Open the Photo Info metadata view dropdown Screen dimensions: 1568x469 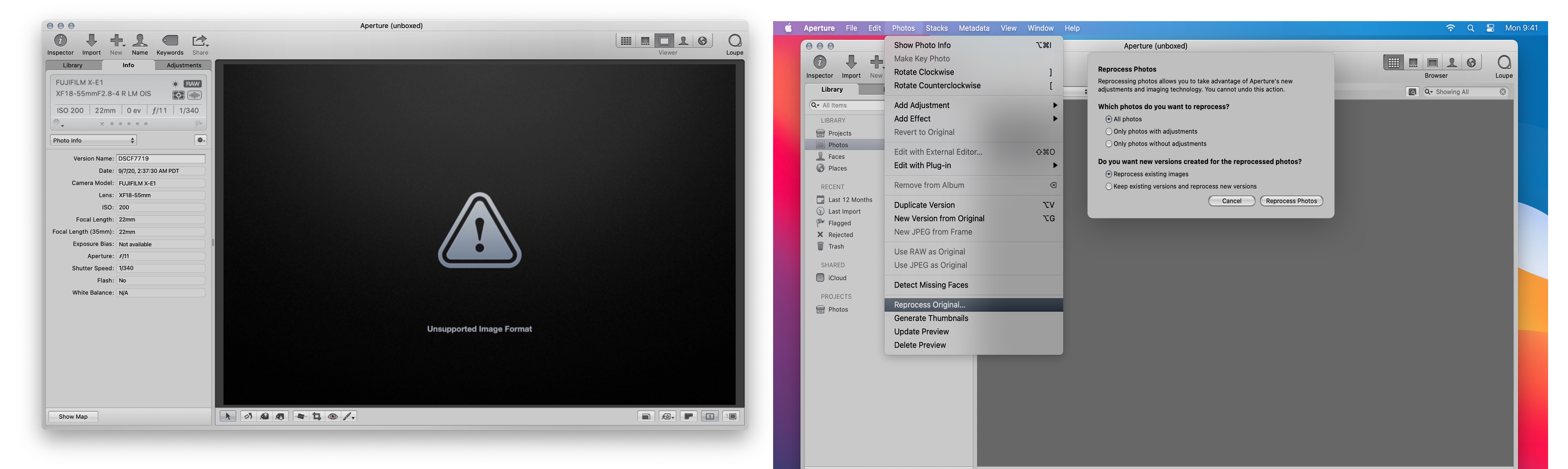pos(93,141)
